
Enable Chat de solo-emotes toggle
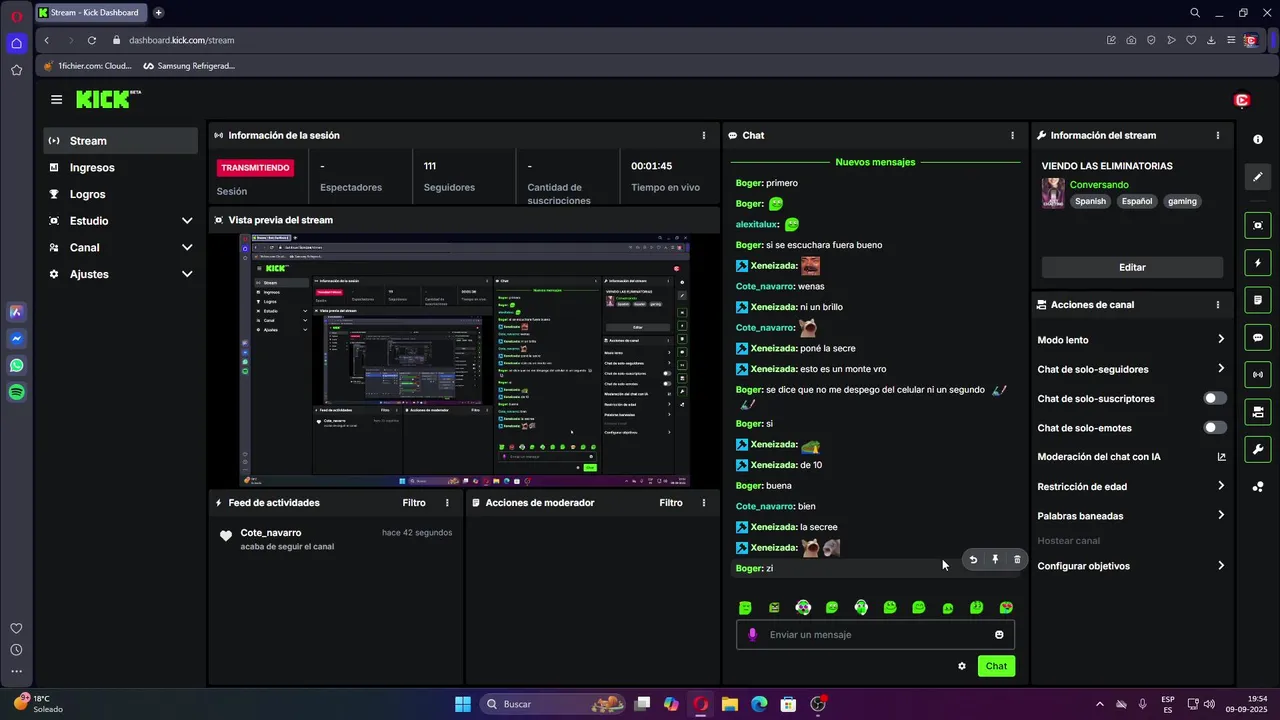pyautogui.click(x=1215, y=427)
